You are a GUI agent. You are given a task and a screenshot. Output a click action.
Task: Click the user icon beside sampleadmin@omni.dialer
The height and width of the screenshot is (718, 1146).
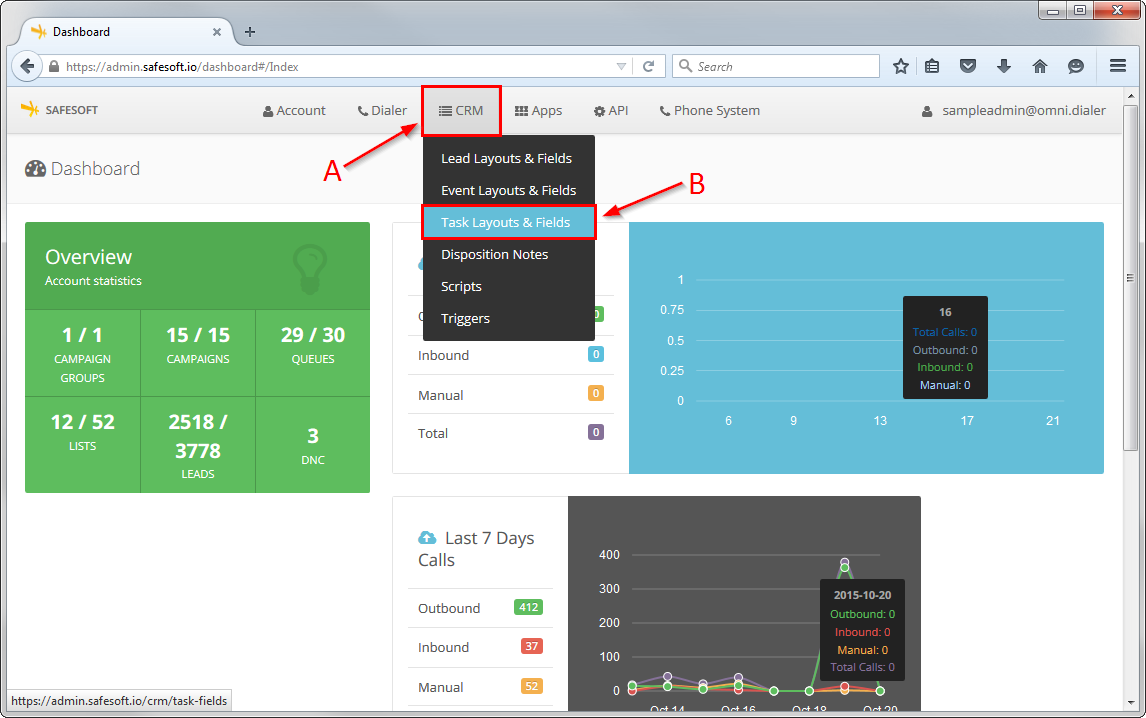coord(927,111)
